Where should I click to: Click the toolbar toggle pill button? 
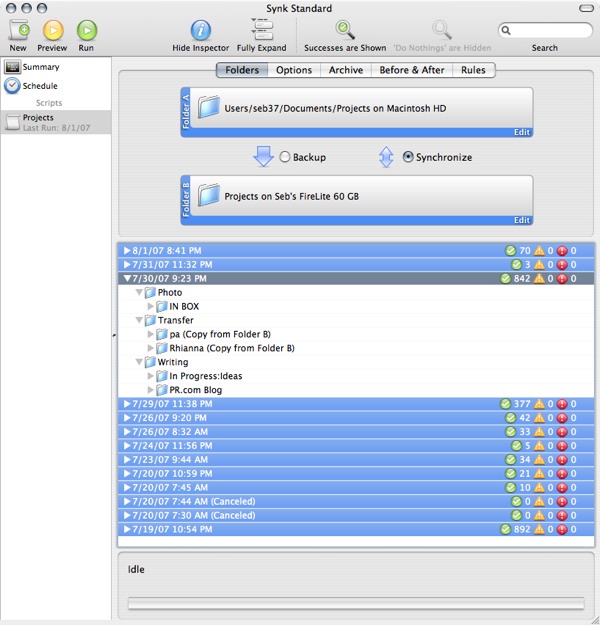[586, 8]
